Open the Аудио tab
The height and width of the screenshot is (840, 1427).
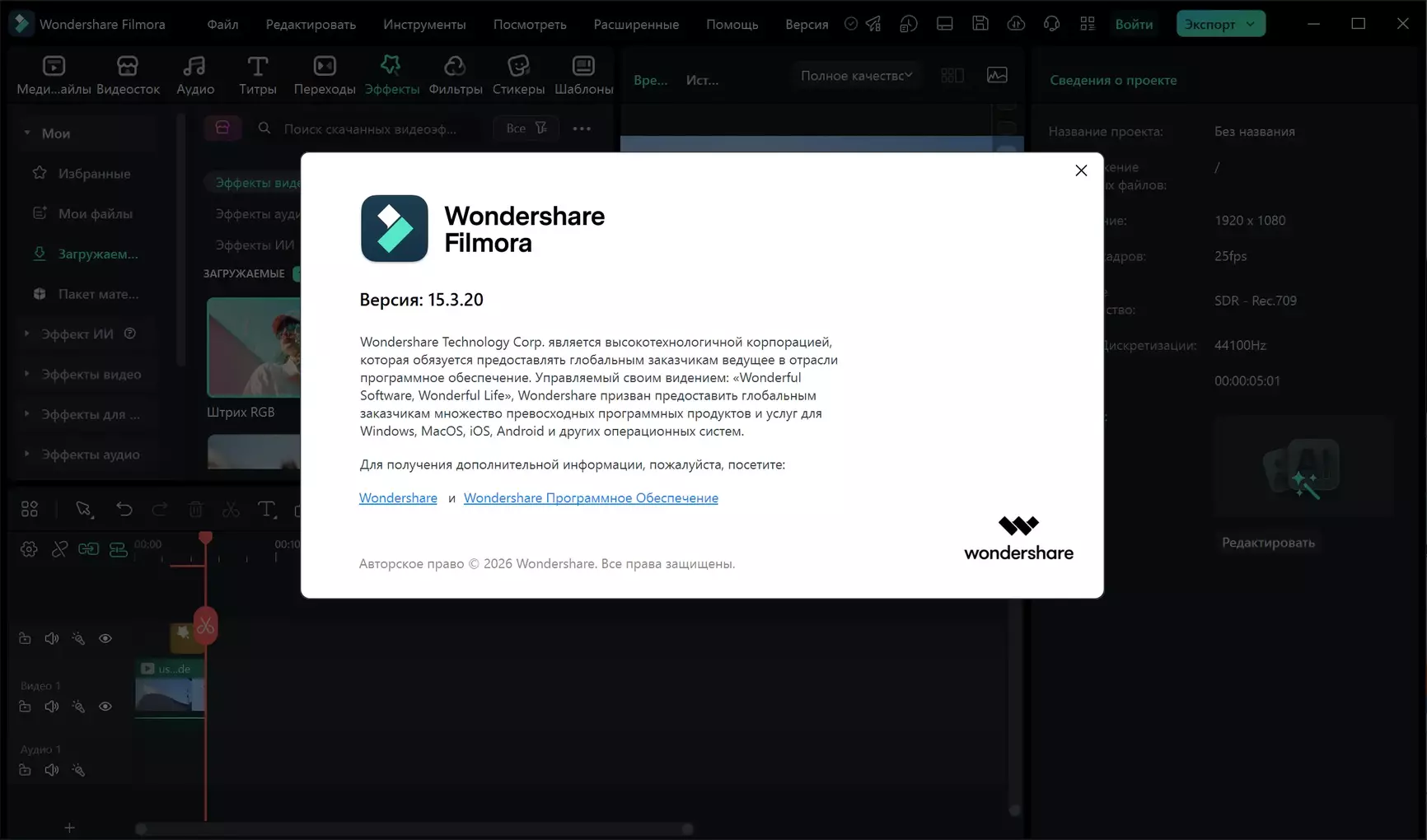[x=195, y=75]
